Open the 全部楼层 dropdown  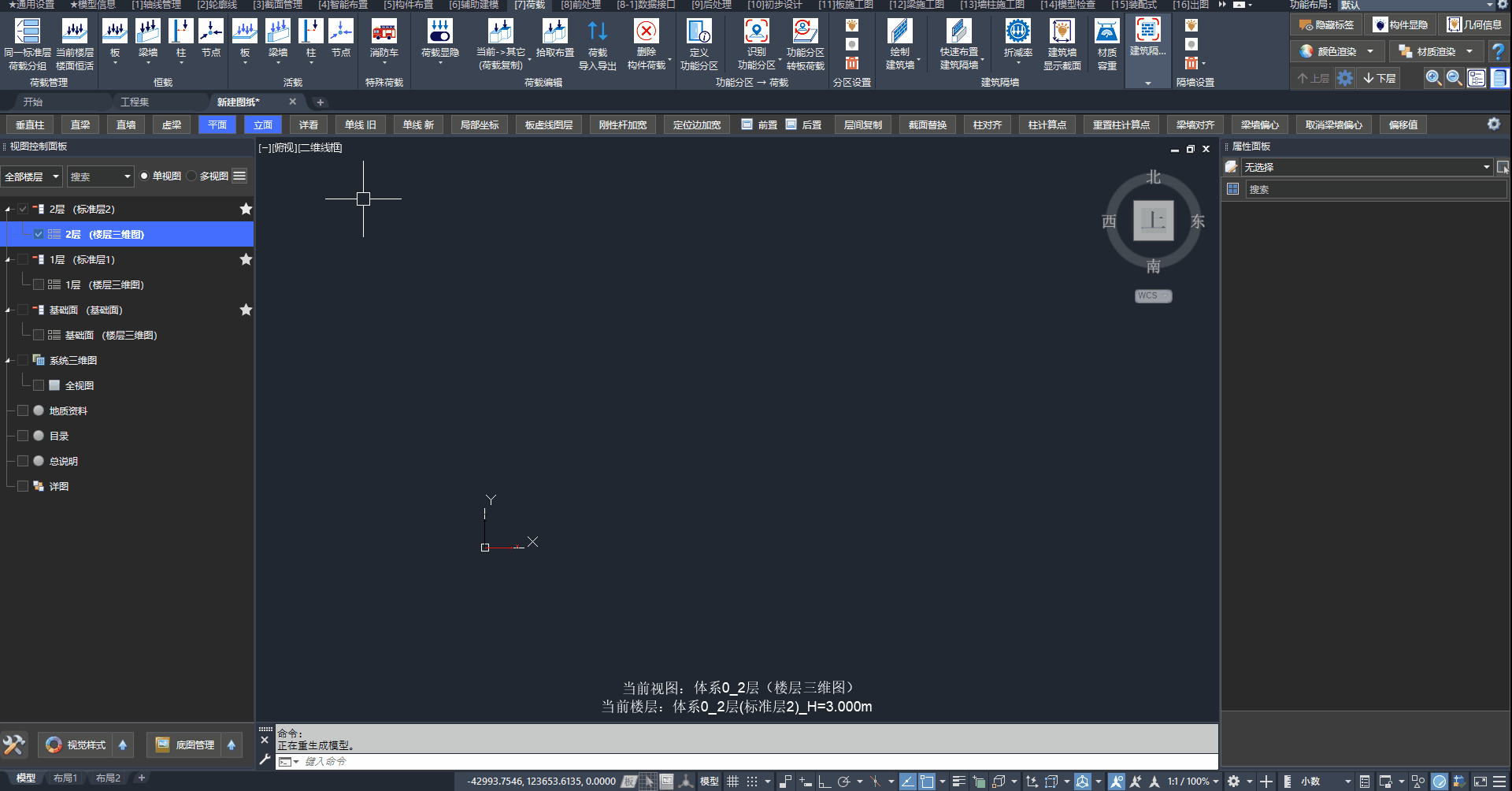pyautogui.click(x=31, y=176)
